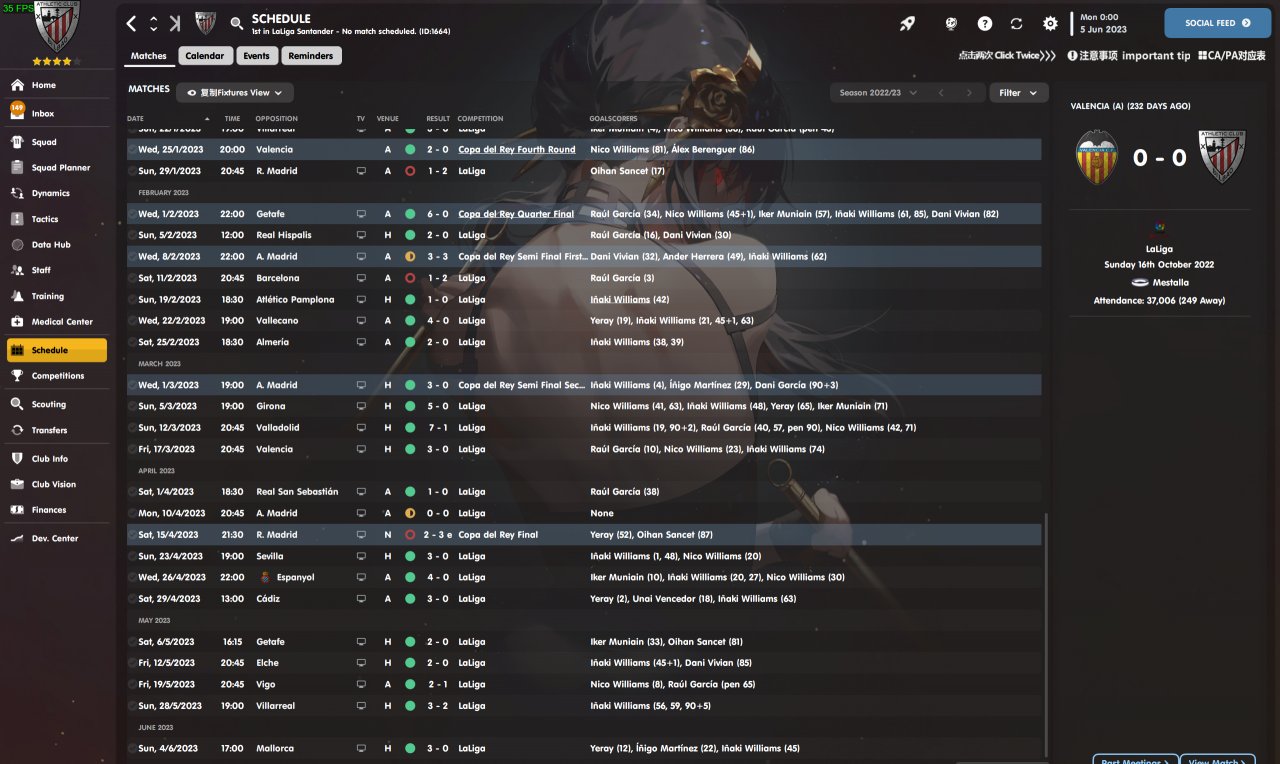Image resolution: width=1280 pixels, height=764 pixels.
Task: Open Squad Planner in the sidebar
Action: click(x=58, y=167)
